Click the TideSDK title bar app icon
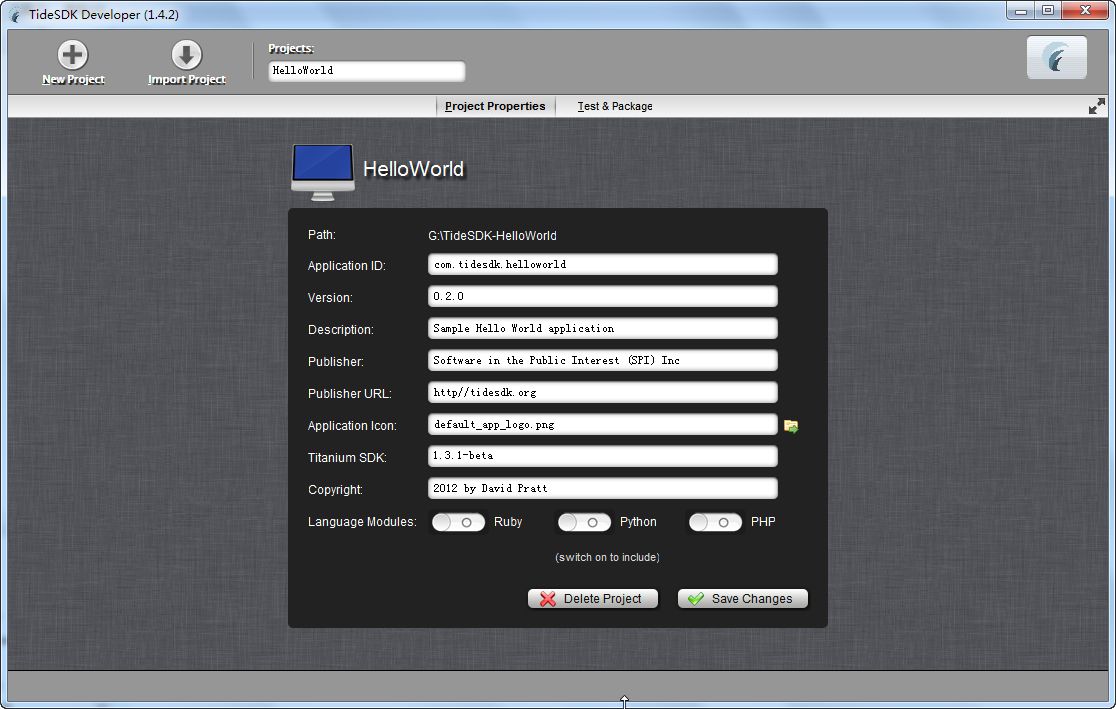The height and width of the screenshot is (709, 1116). [15, 14]
